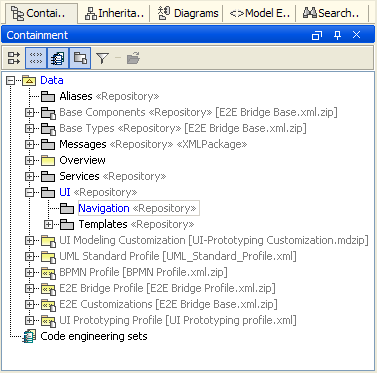Screen dimensions: 377x373
Task: Click the Aliases package icon
Action: (48, 96)
